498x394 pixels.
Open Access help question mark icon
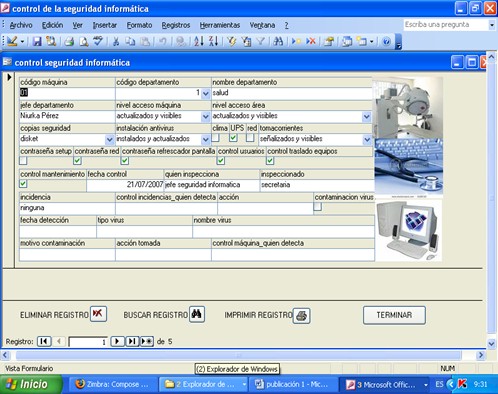pos(386,42)
